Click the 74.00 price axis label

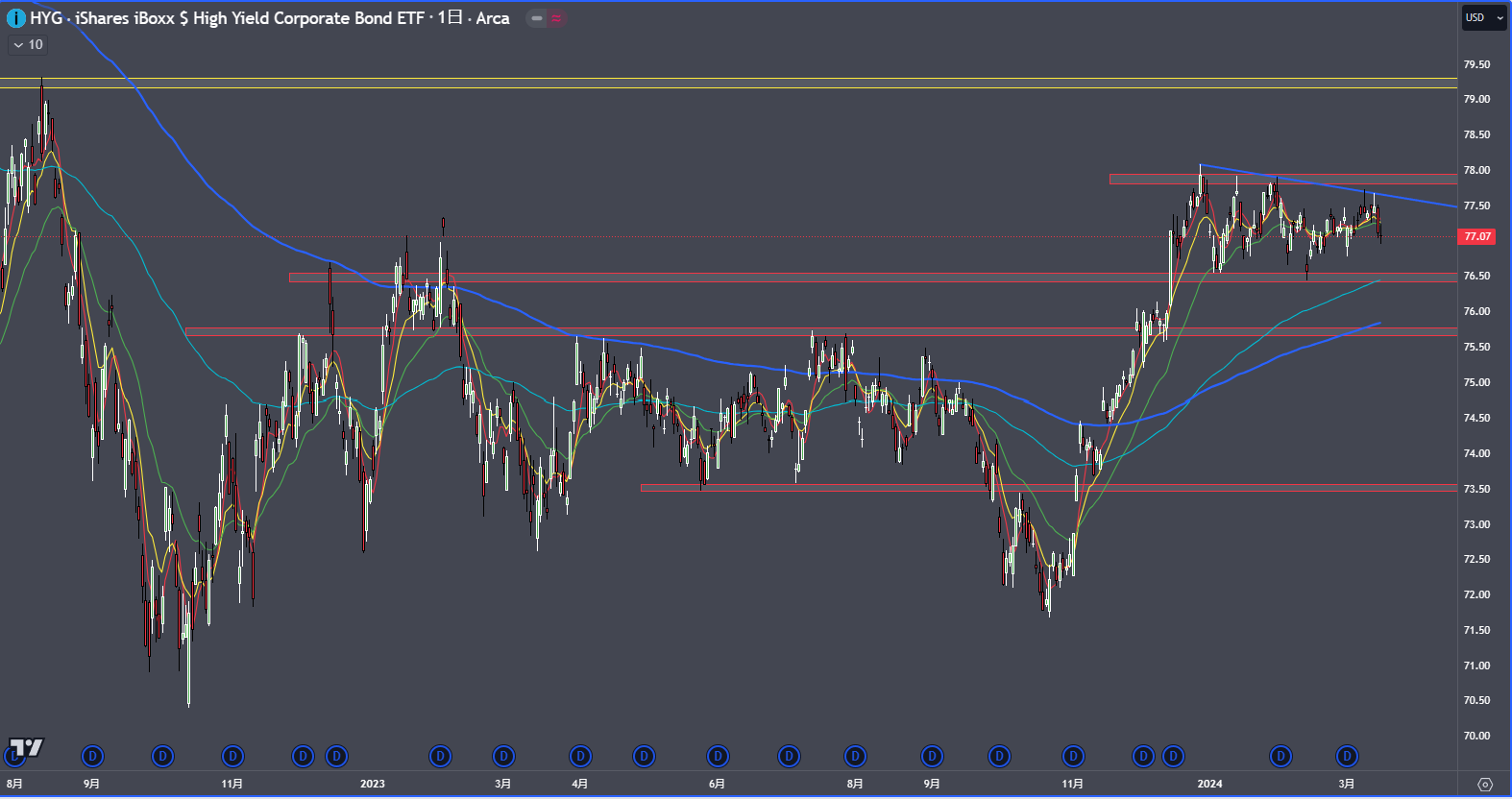[1476, 453]
